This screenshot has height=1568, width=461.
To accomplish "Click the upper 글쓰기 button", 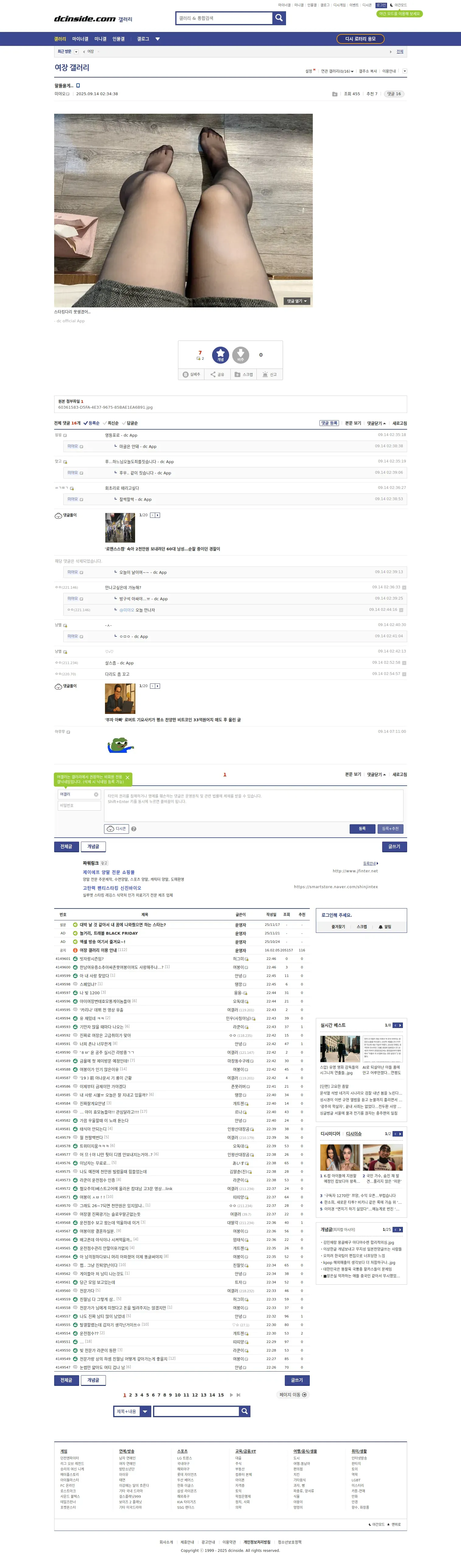I will [x=395, y=846].
